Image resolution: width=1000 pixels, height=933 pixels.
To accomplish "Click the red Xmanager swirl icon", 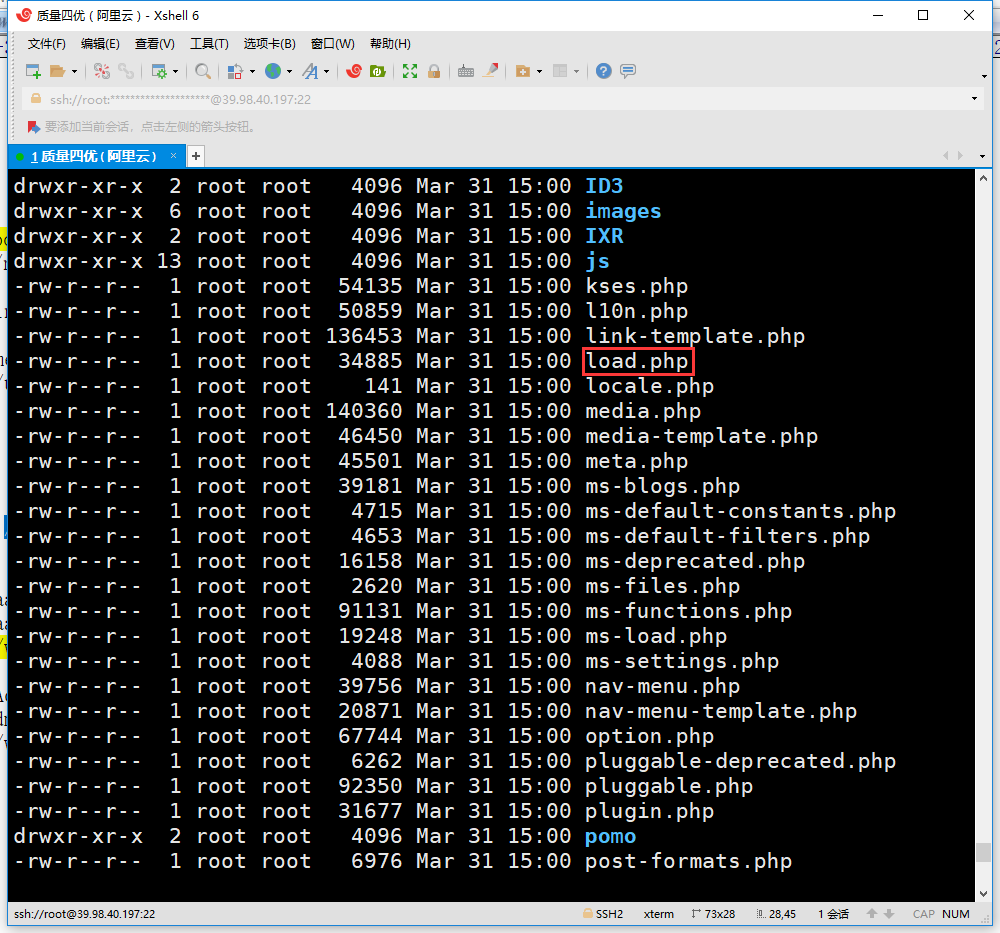I will [353, 71].
